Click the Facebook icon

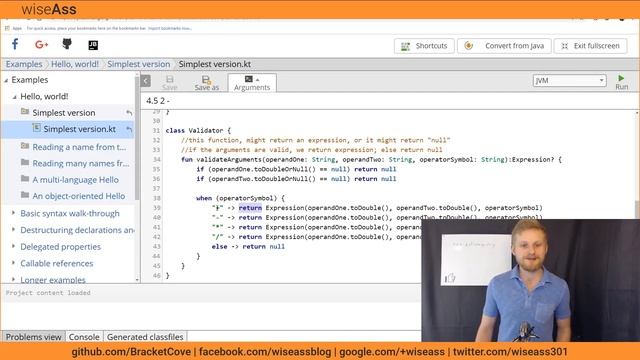point(15,44)
